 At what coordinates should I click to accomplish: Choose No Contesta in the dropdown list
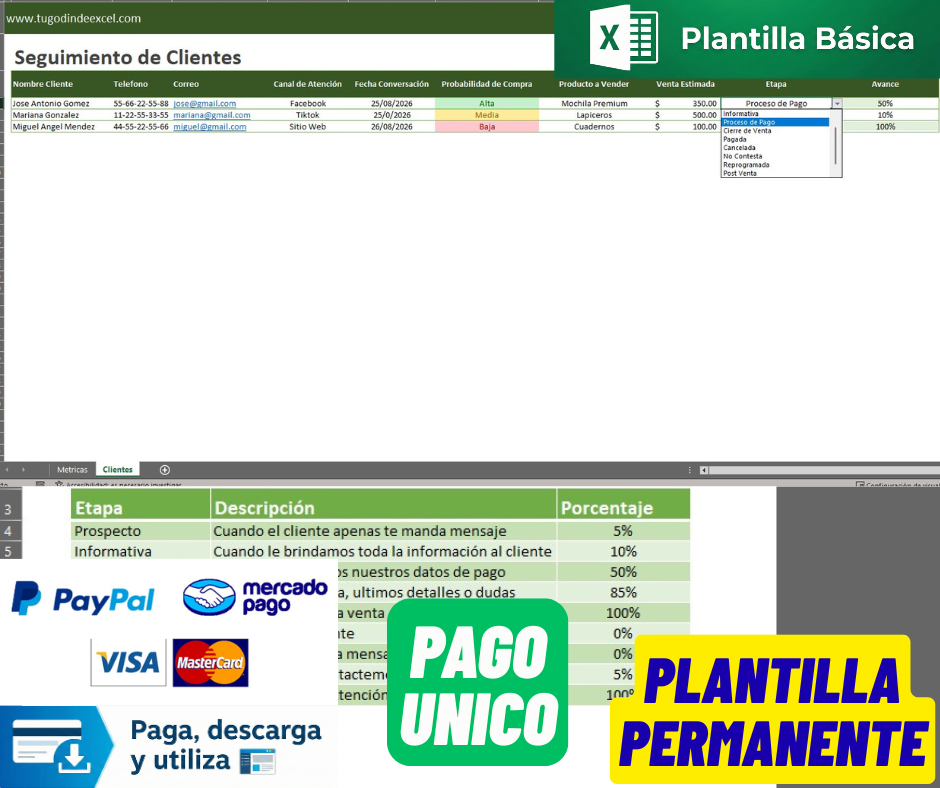pyautogui.click(x=743, y=156)
